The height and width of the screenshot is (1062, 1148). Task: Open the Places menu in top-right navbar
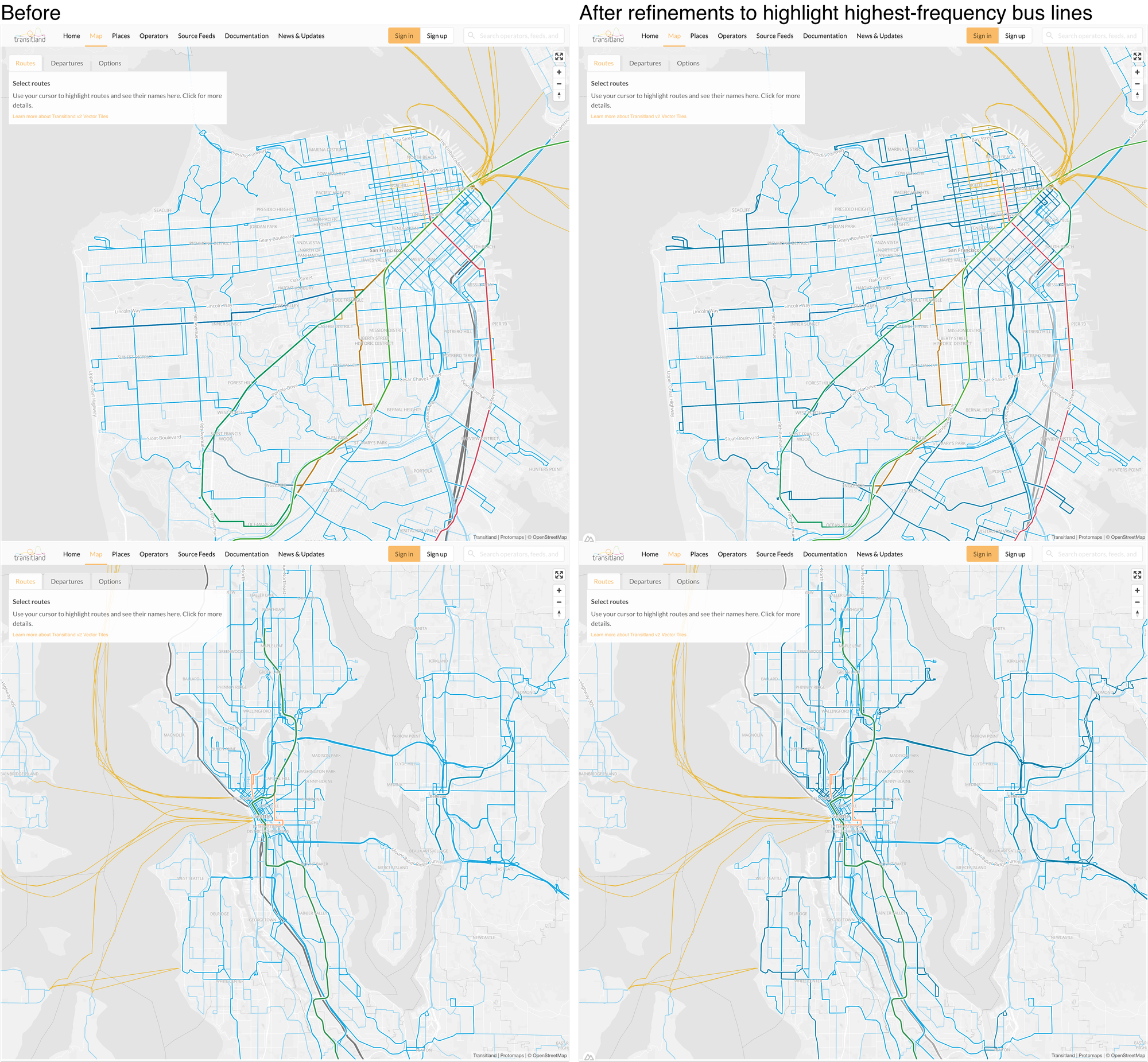pos(699,35)
